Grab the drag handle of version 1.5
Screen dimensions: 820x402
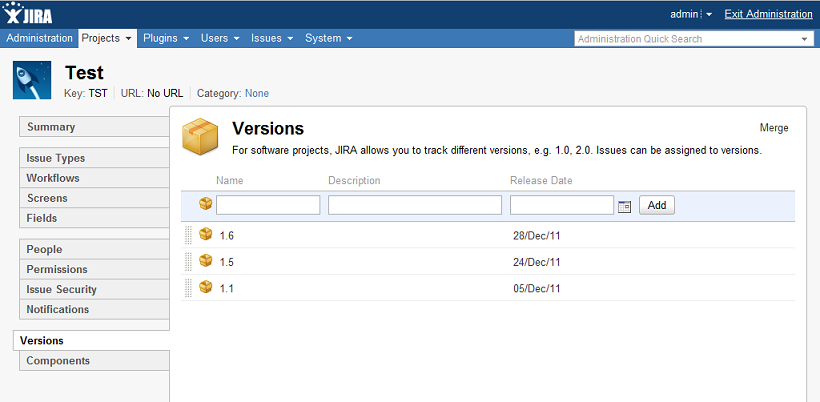point(188,261)
